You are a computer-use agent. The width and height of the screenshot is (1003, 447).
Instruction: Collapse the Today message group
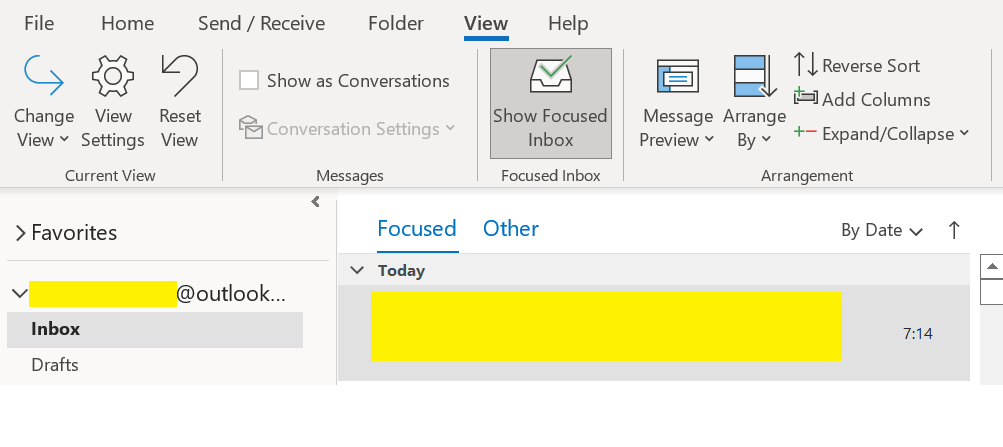click(357, 271)
